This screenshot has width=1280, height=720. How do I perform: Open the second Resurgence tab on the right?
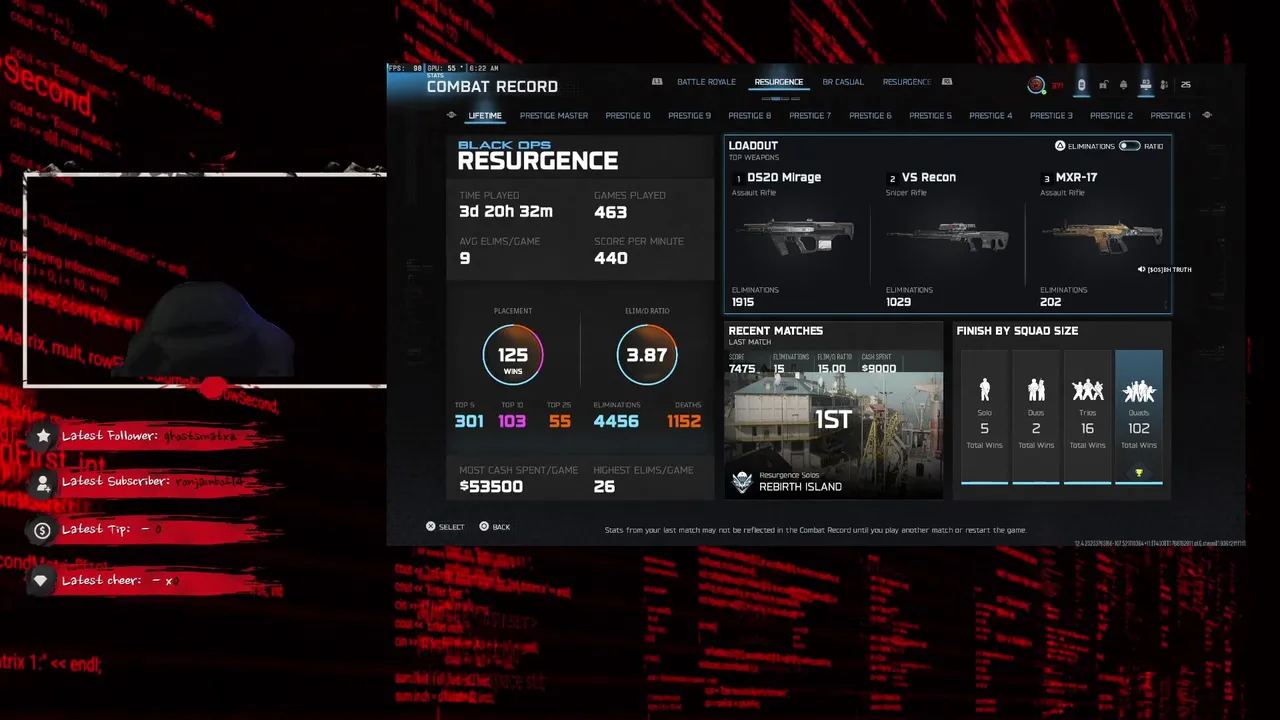point(907,82)
